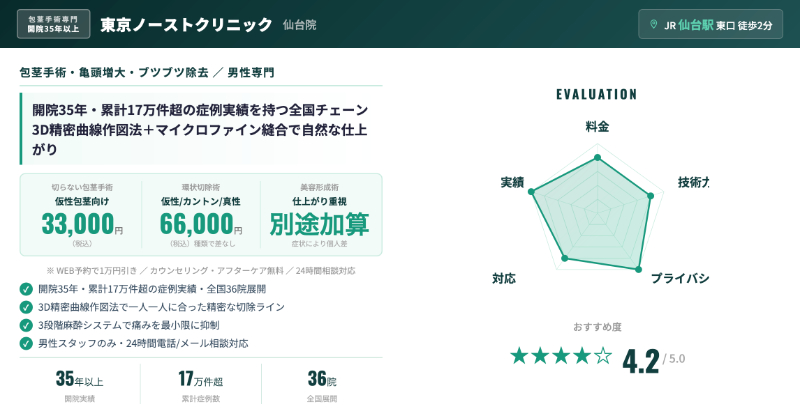Click the first filled rating star

tap(519, 355)
